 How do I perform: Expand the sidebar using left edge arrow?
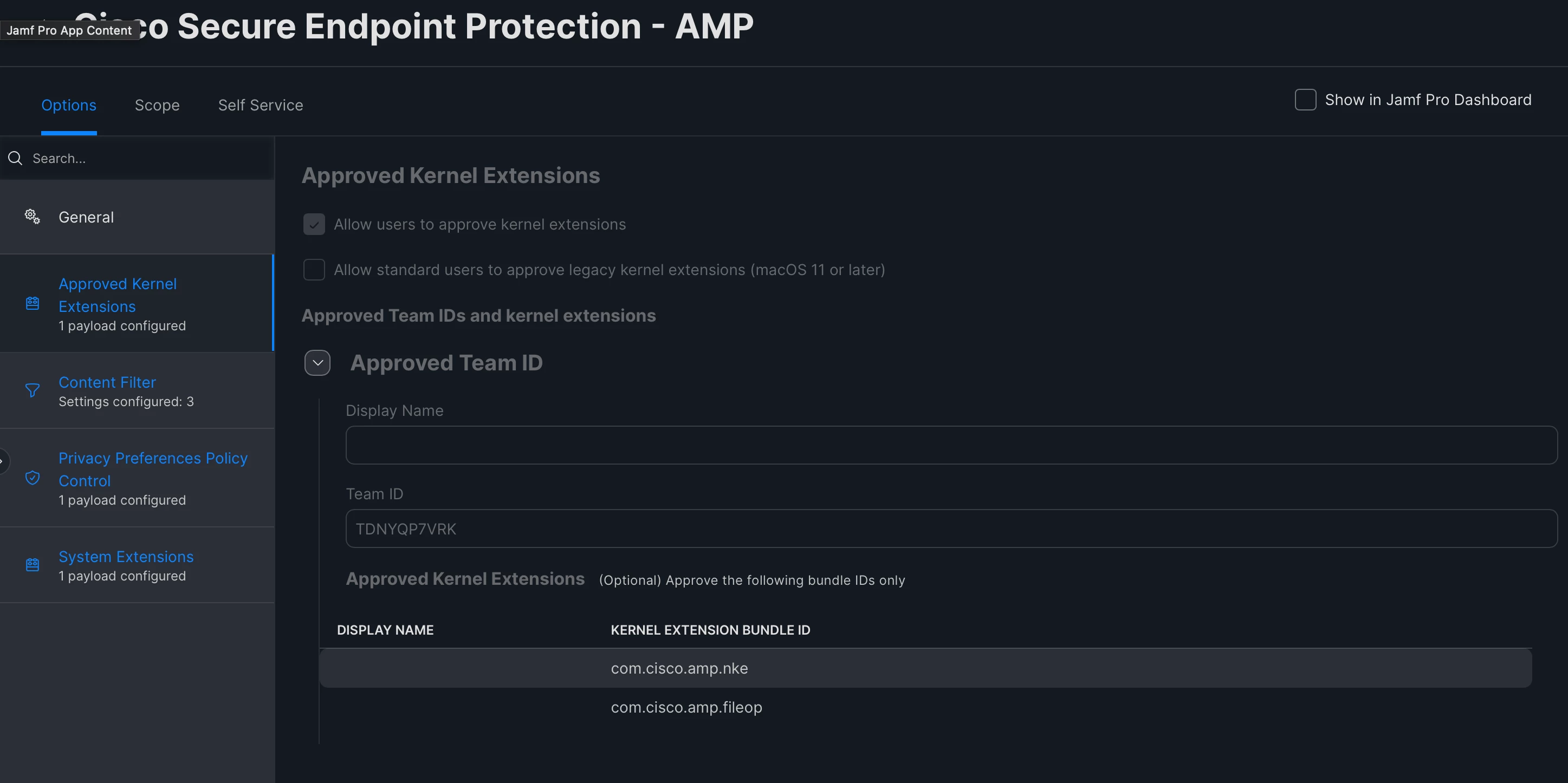point(3,461)
